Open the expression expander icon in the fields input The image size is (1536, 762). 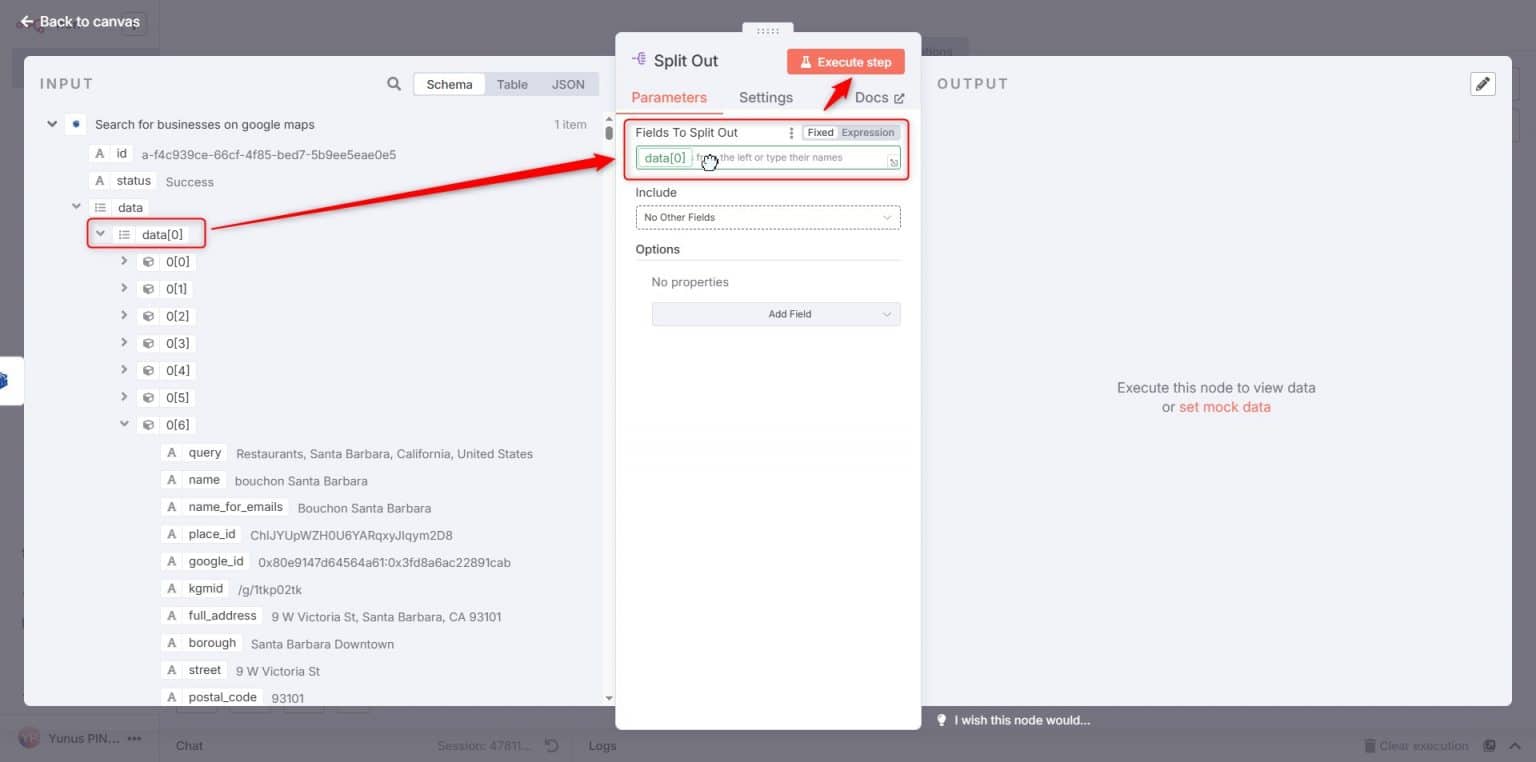(x=893, y=160)
